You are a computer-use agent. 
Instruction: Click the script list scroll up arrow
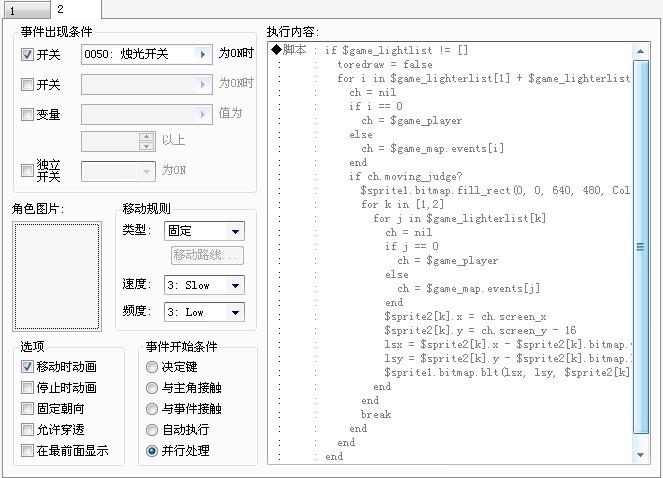coord(641,51)
